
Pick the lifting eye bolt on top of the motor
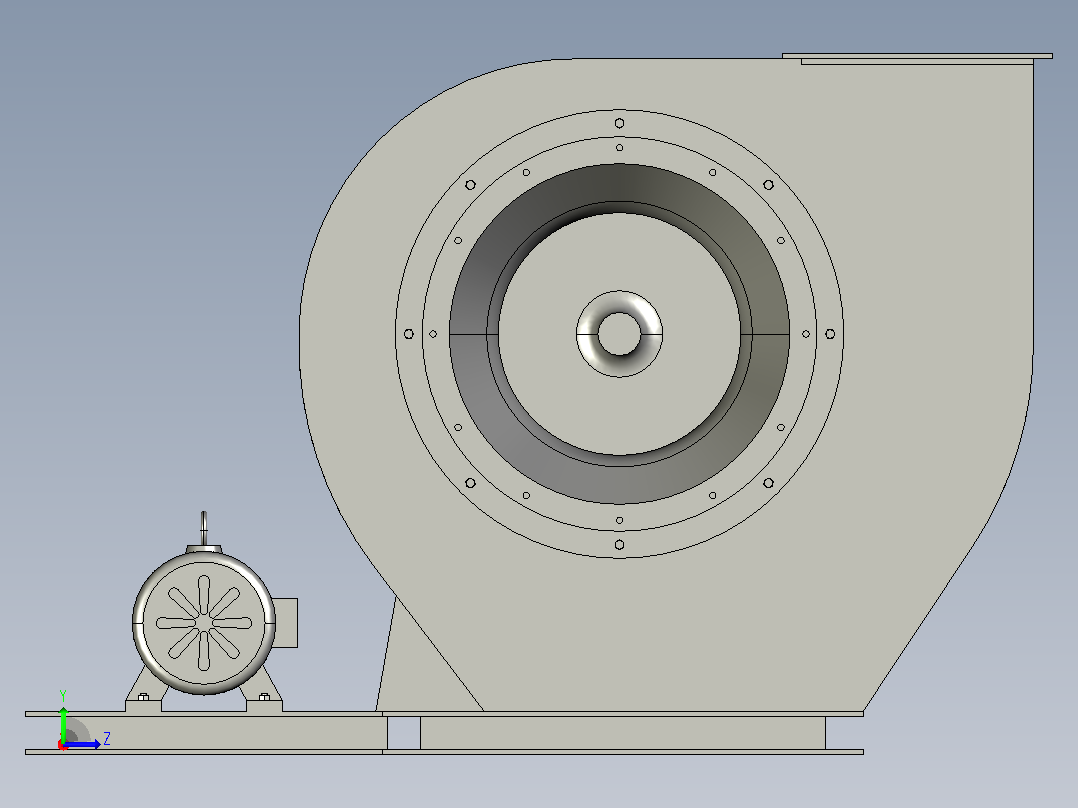204,528
